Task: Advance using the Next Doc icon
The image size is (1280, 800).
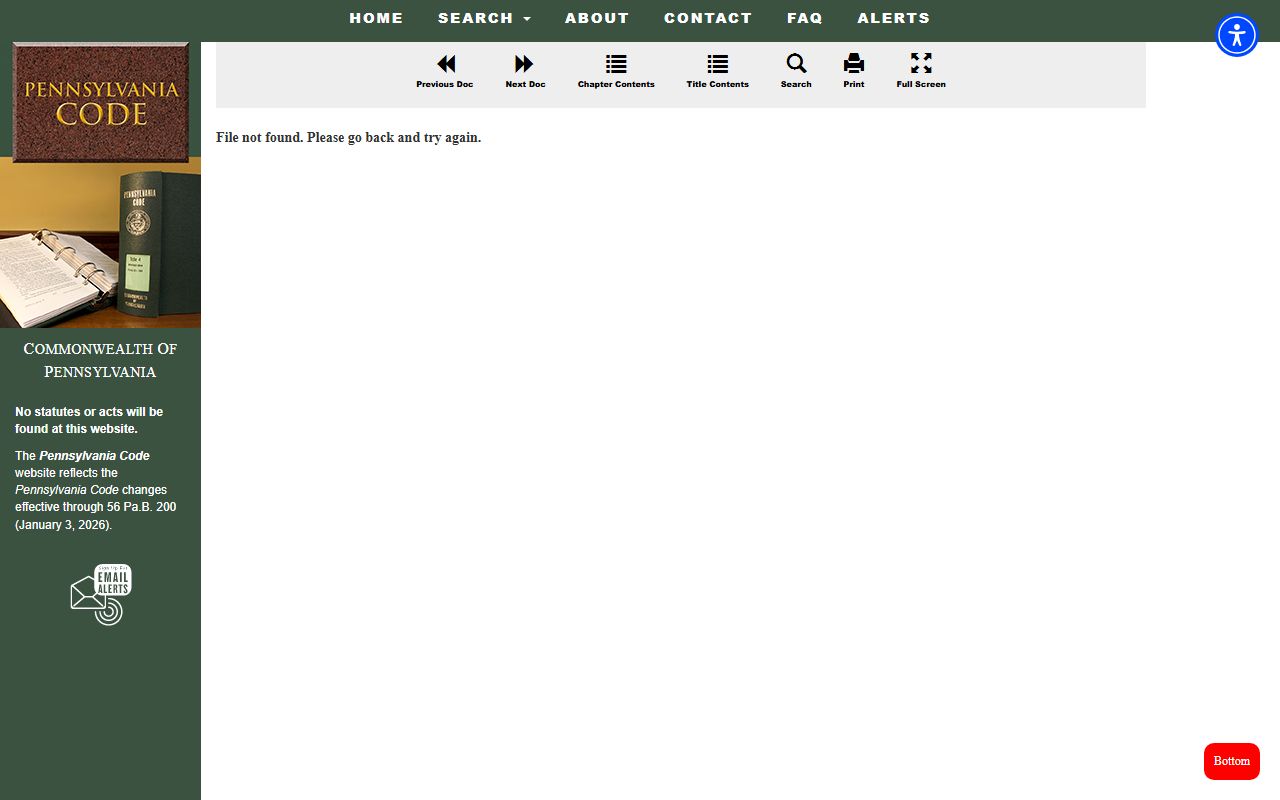Action: (x=524, y=65)
